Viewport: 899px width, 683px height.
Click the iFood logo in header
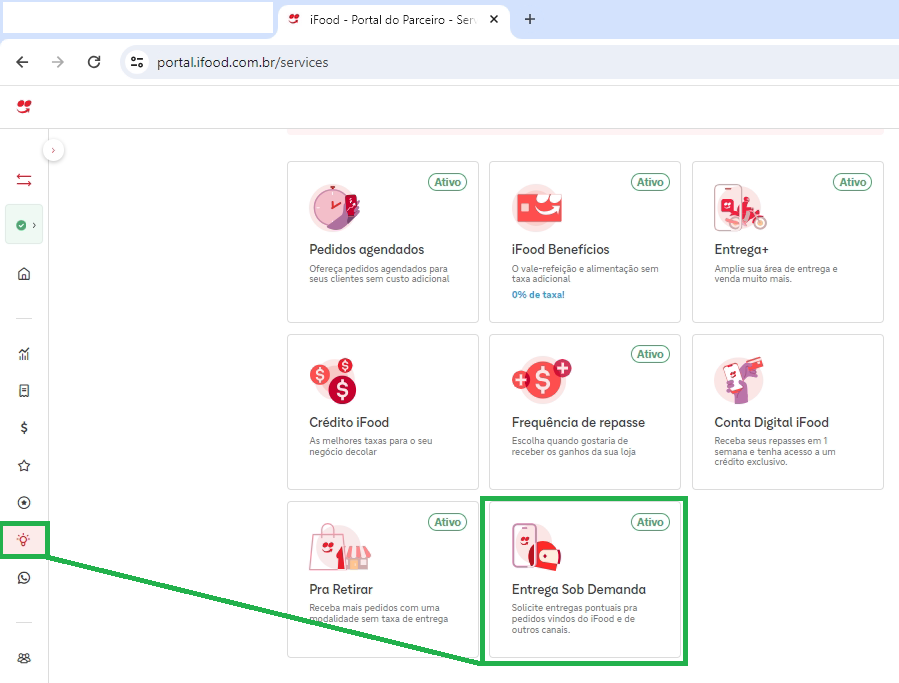24,106
